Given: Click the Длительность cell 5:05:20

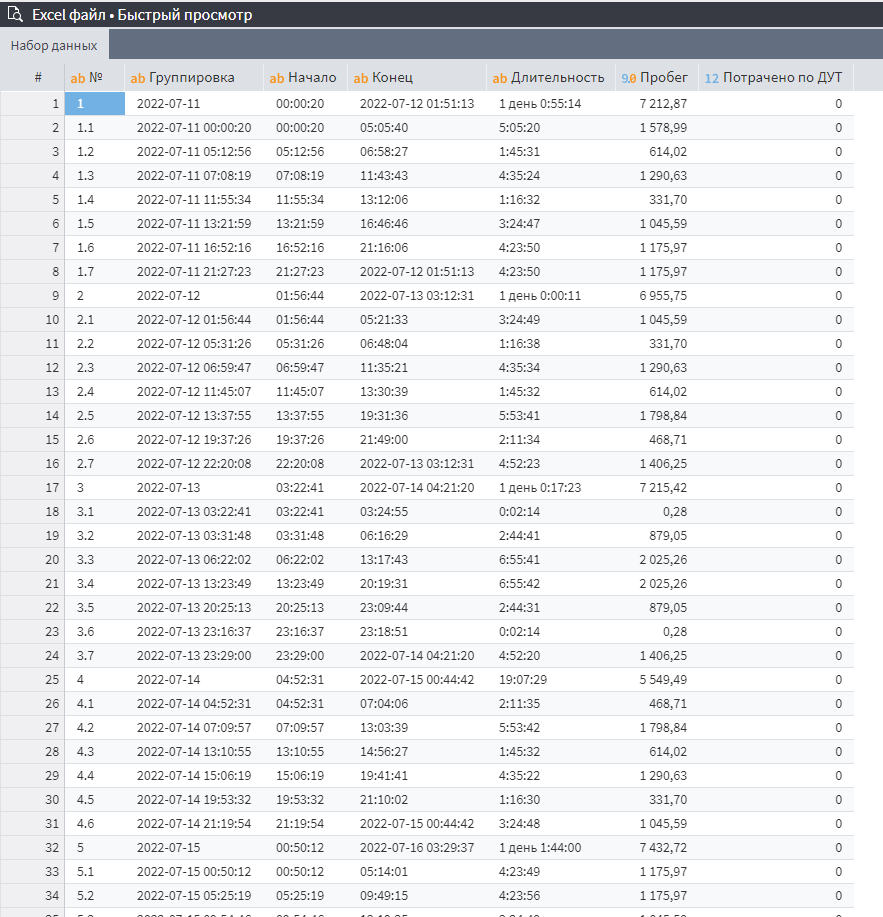Looking at the screenshot, I should 519,127.
